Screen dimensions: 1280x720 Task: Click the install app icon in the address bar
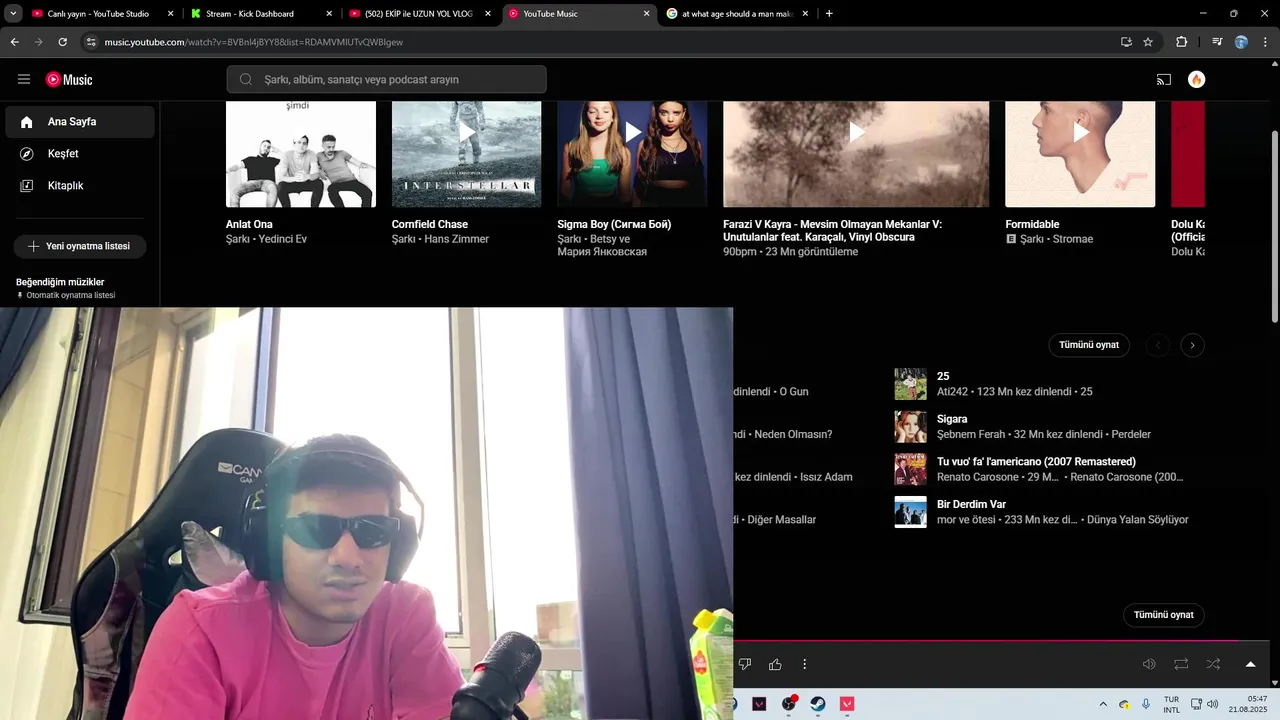1126,42
